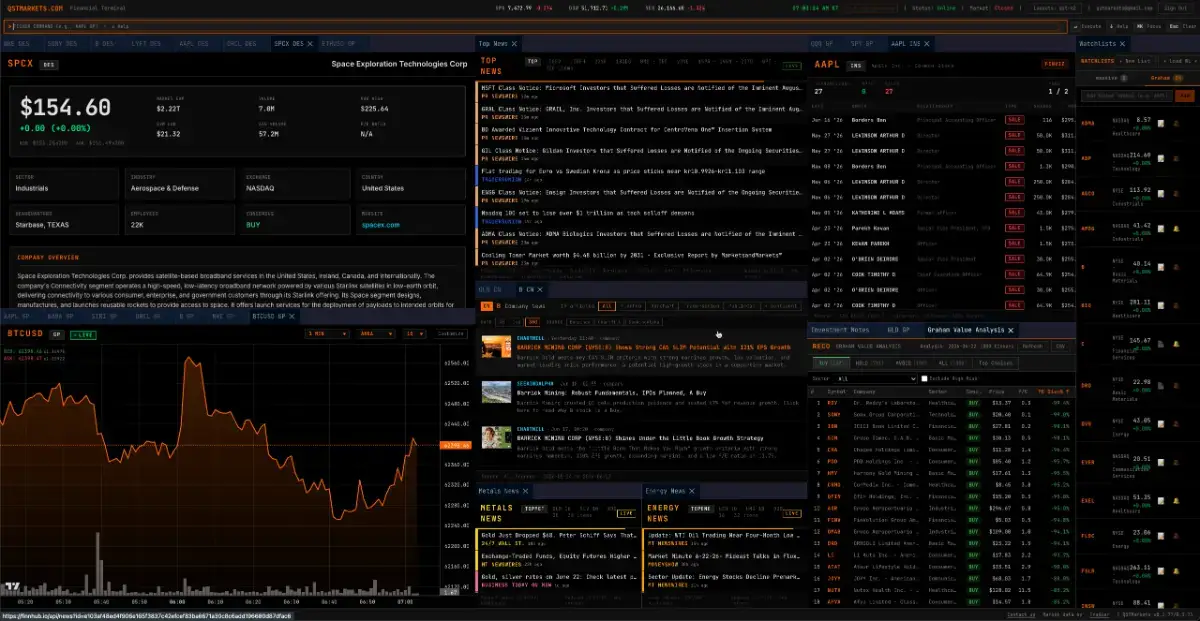Open the spacex.com website link
This screenshot has height=621, width=1200.
[381, 225]
